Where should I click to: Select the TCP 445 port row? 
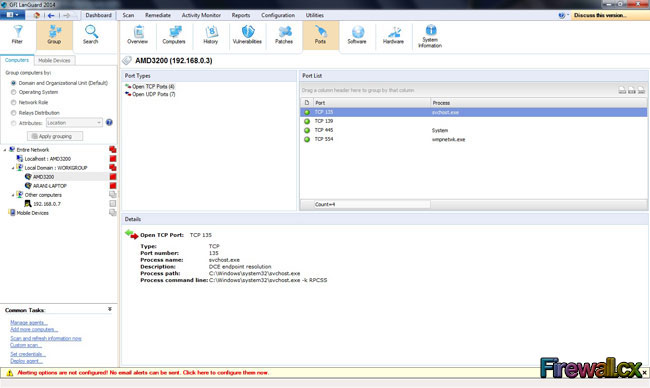(x=473, y=130)
